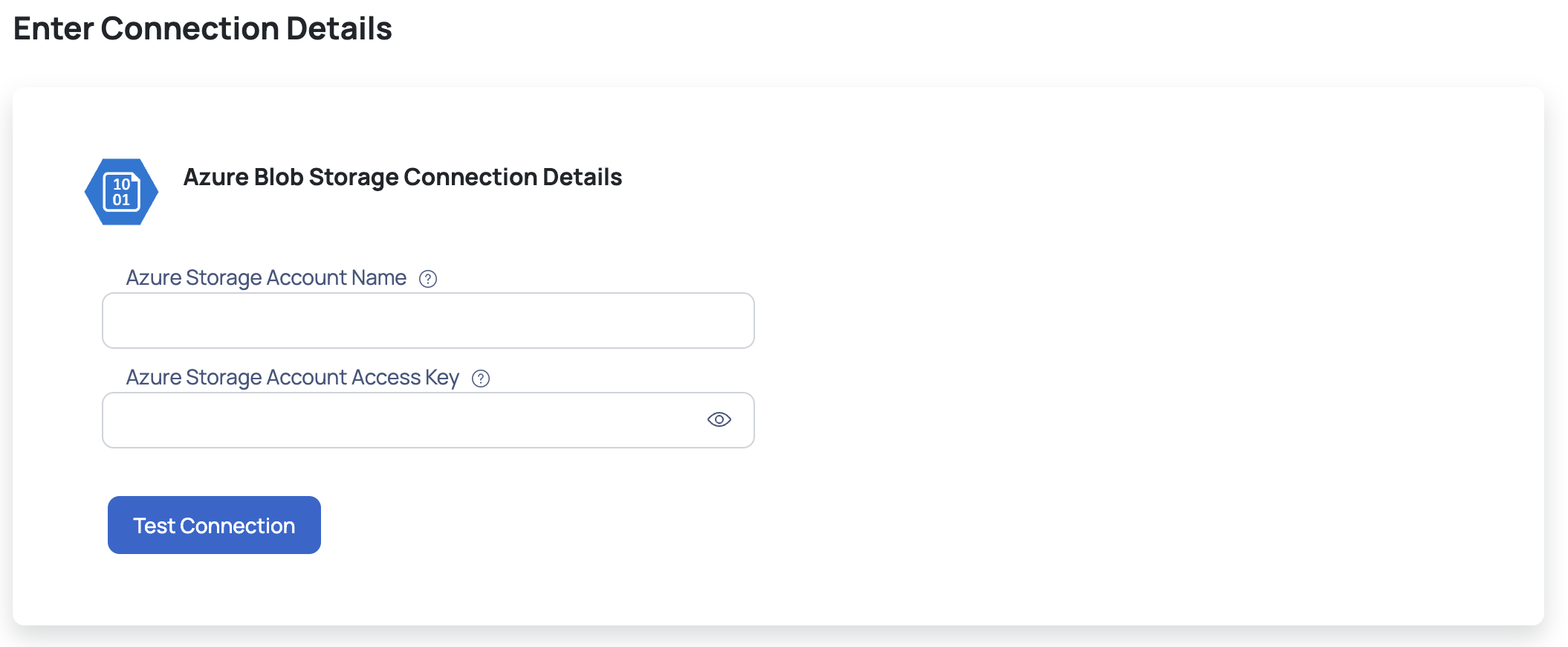Click the question mark beside Account Name

pos(428,279)
